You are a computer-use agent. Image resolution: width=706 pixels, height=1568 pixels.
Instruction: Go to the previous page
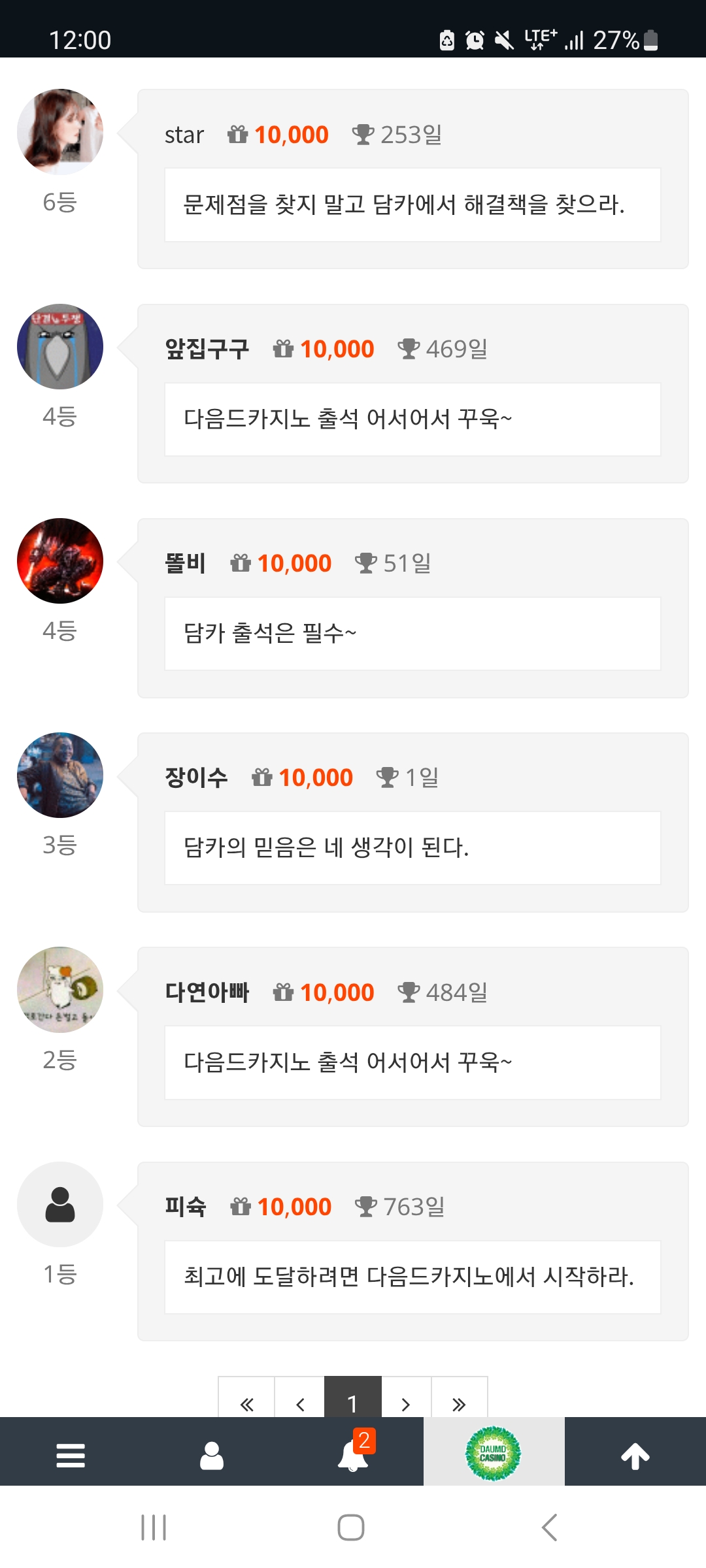(x=300, y=1402)
